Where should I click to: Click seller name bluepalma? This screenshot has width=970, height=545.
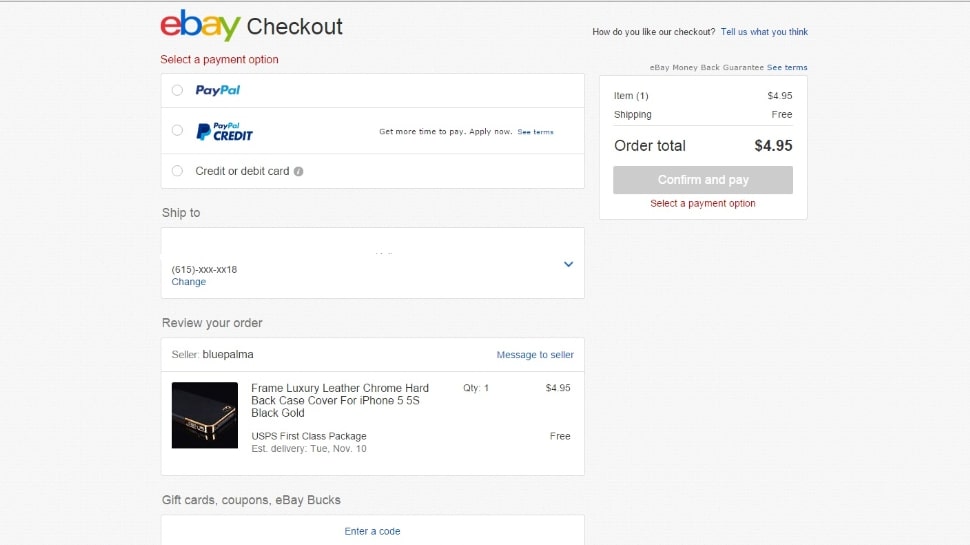coord(228,354)
